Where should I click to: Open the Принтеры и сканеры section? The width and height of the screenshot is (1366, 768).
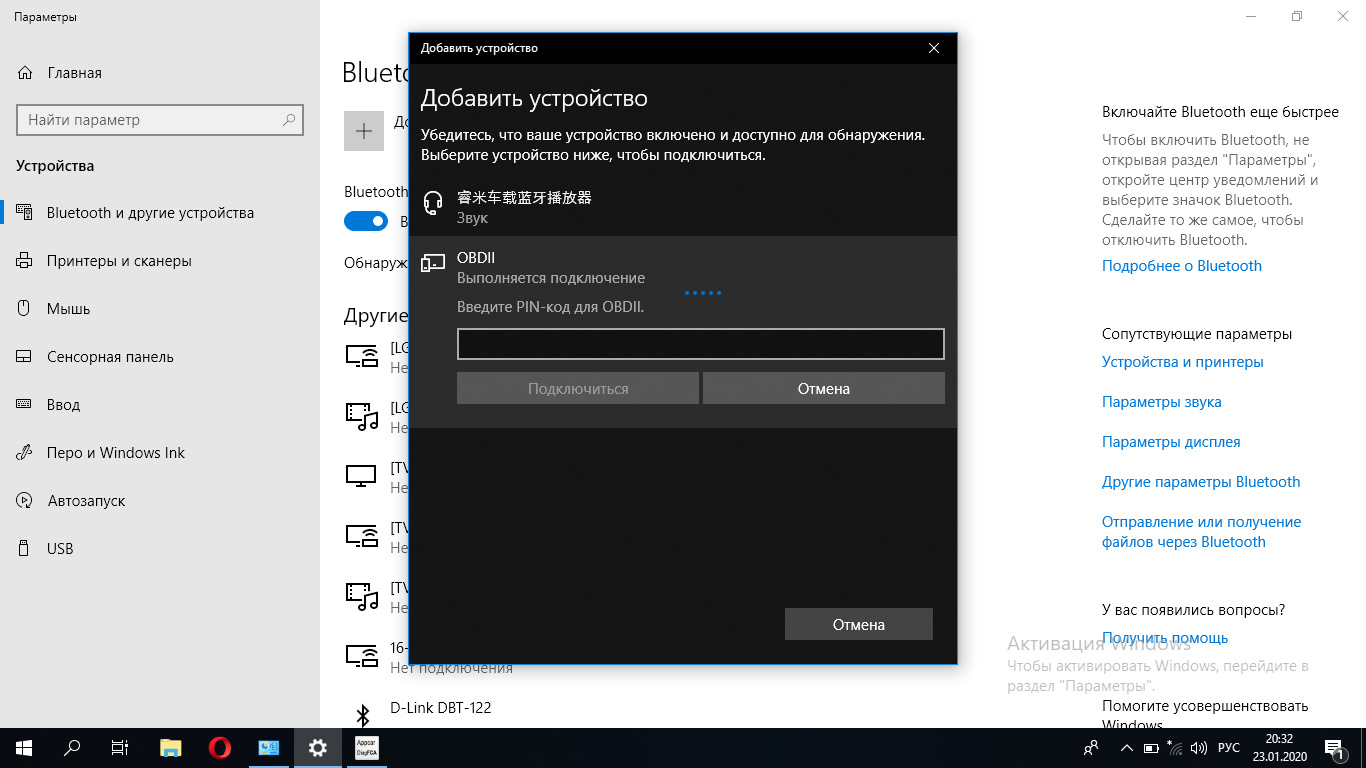160,261
